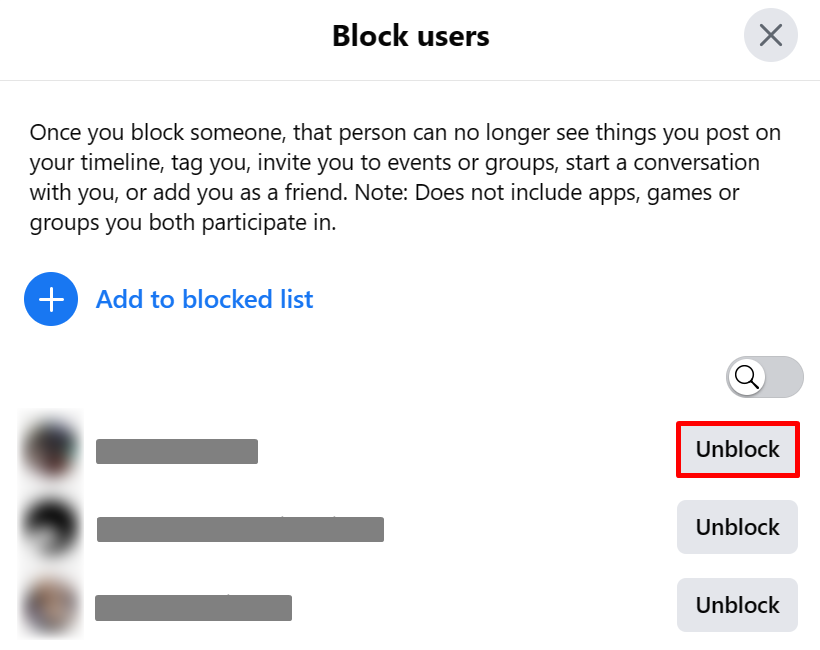
Task: Click the first blocked user's name placeholder
Action: pos(176,451)
